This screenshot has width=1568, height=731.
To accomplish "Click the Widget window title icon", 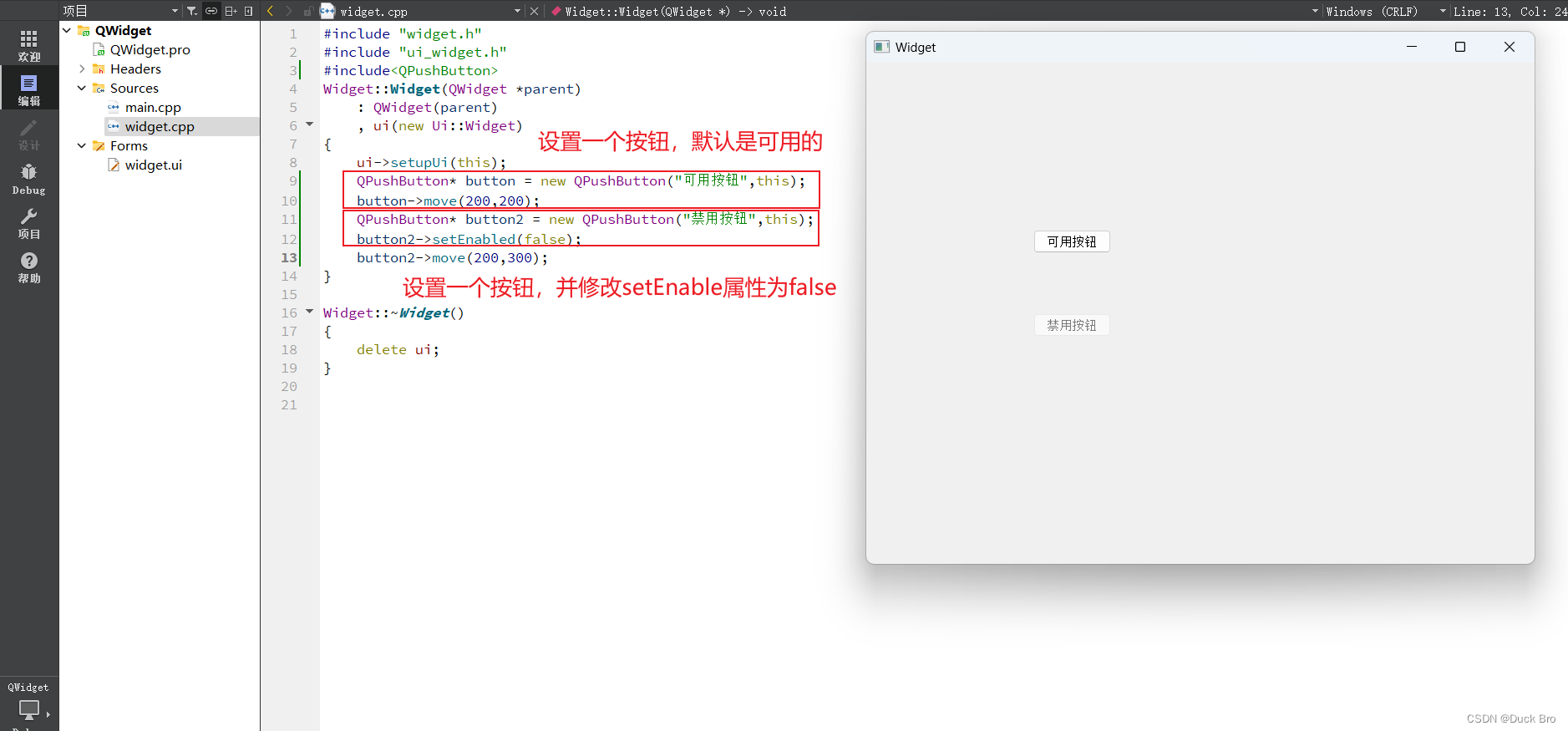I will [x=881, y=47].
